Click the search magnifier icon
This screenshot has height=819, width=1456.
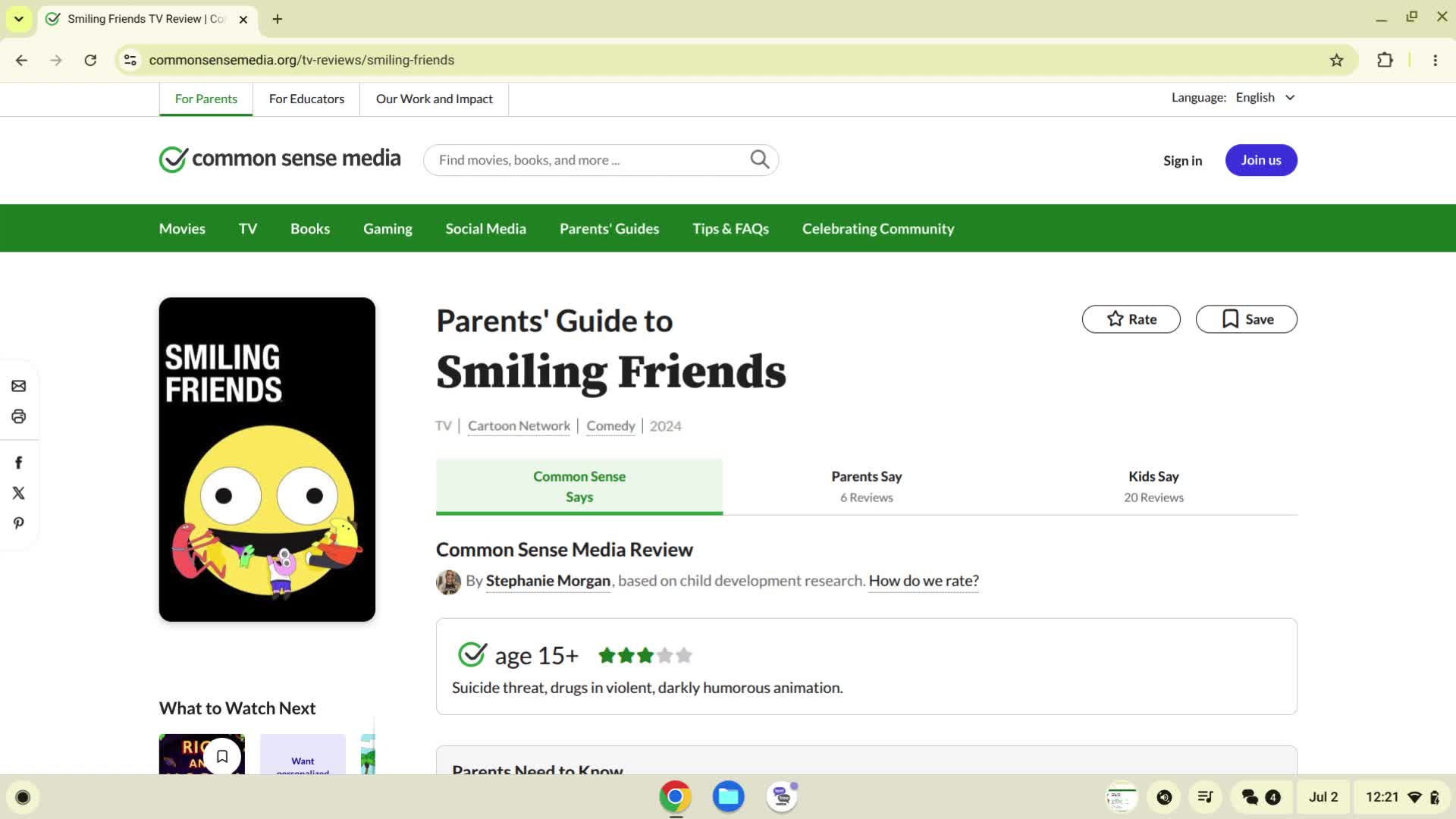(760, 159)
